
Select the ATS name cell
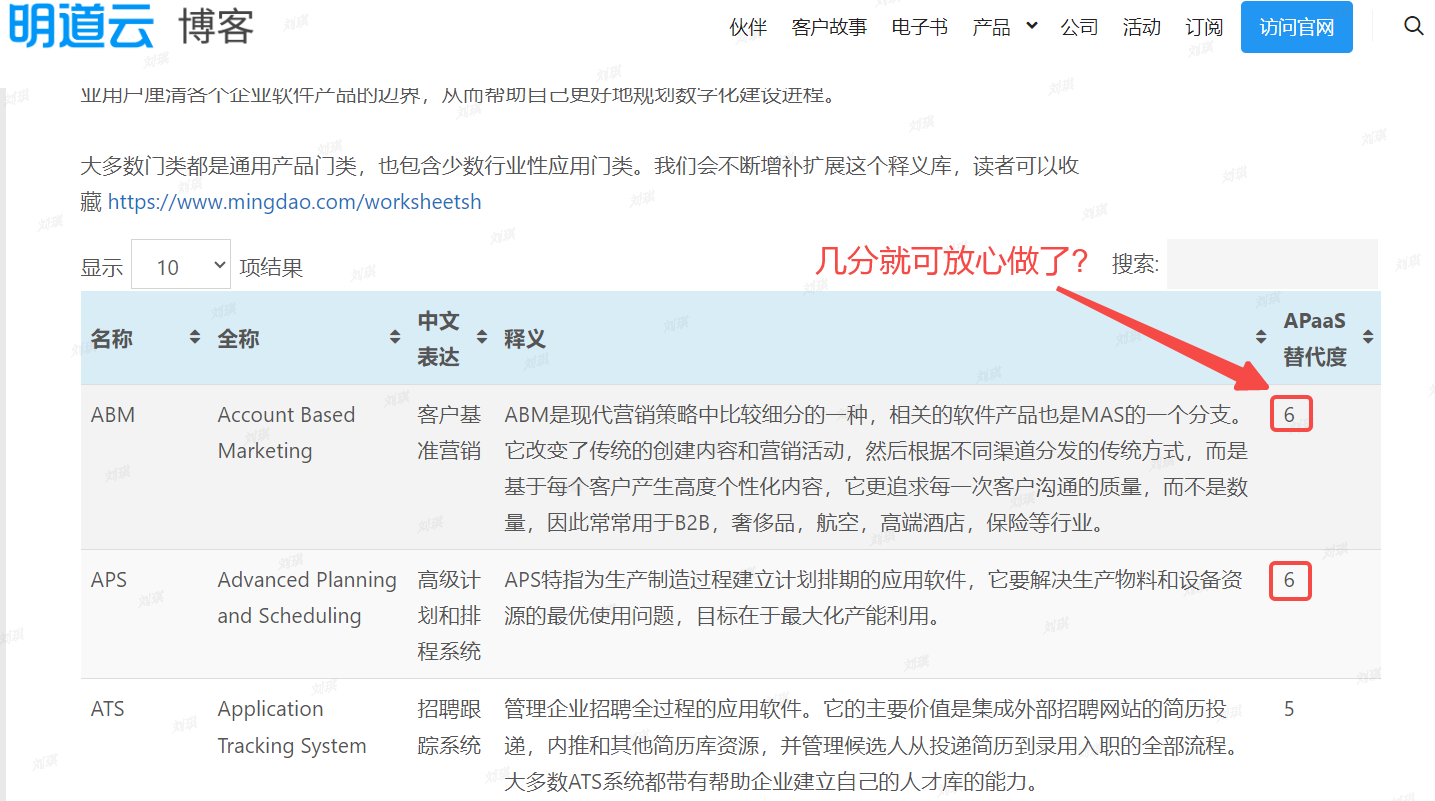(x=107, y=708)
